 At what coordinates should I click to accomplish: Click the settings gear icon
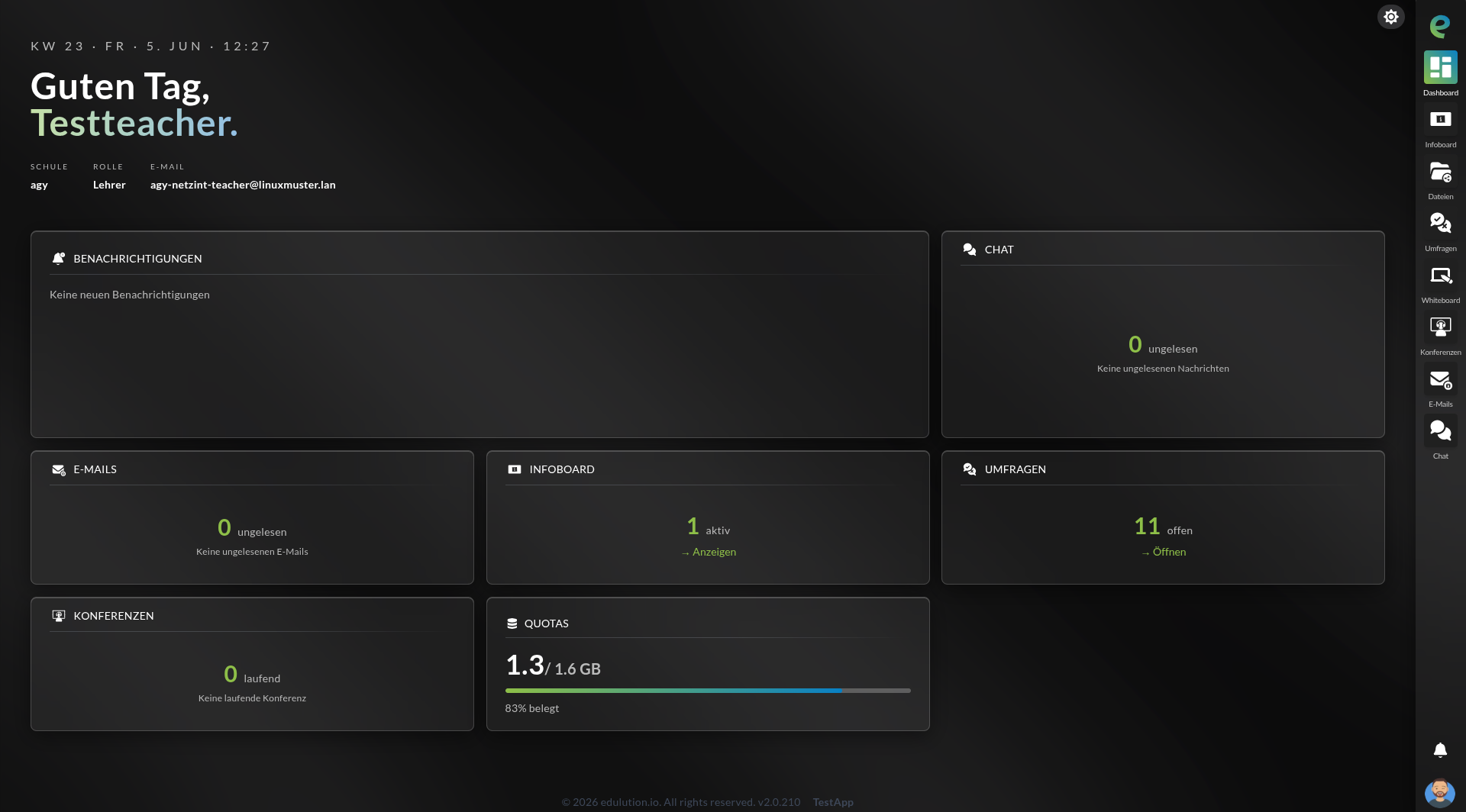(1391, 17)
